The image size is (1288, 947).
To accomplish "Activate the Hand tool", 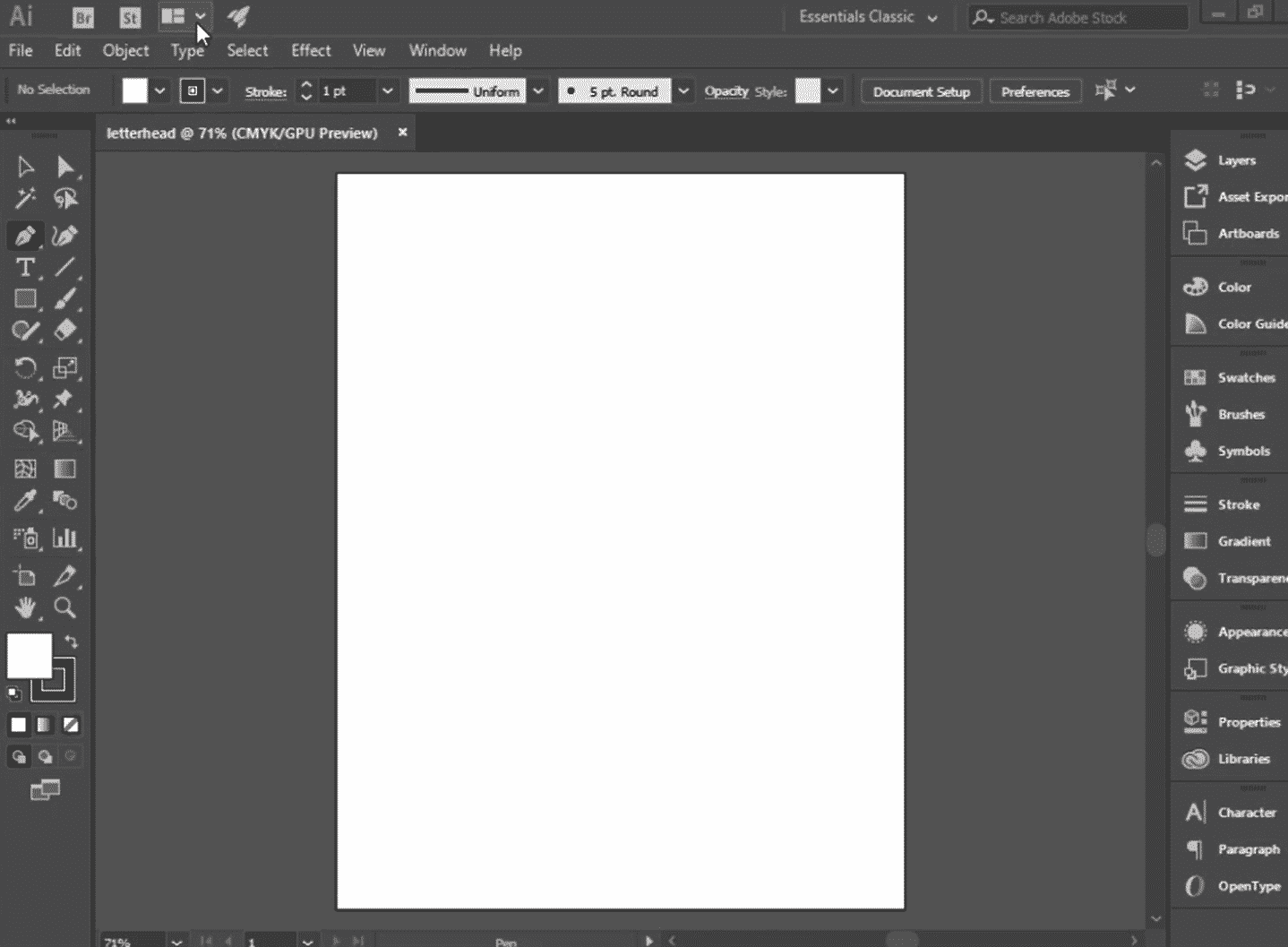I will (25, 607).
